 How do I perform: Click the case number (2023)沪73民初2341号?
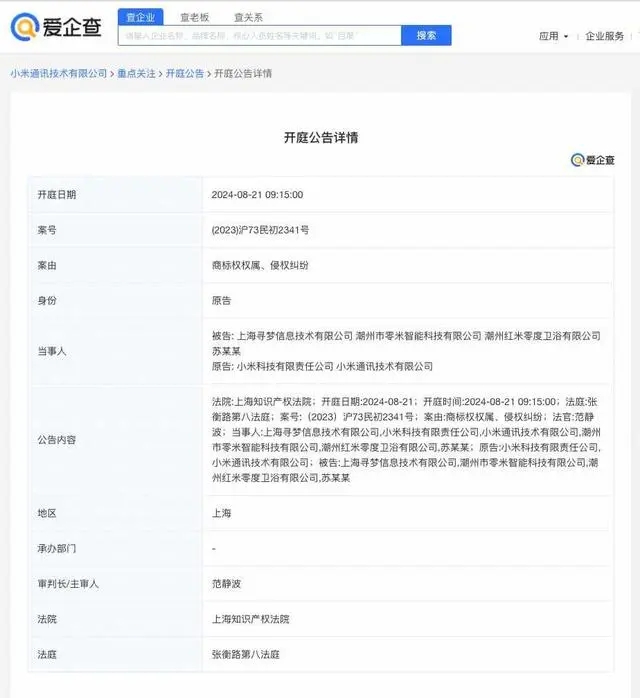pyautogui.click(x=260, y=229)
